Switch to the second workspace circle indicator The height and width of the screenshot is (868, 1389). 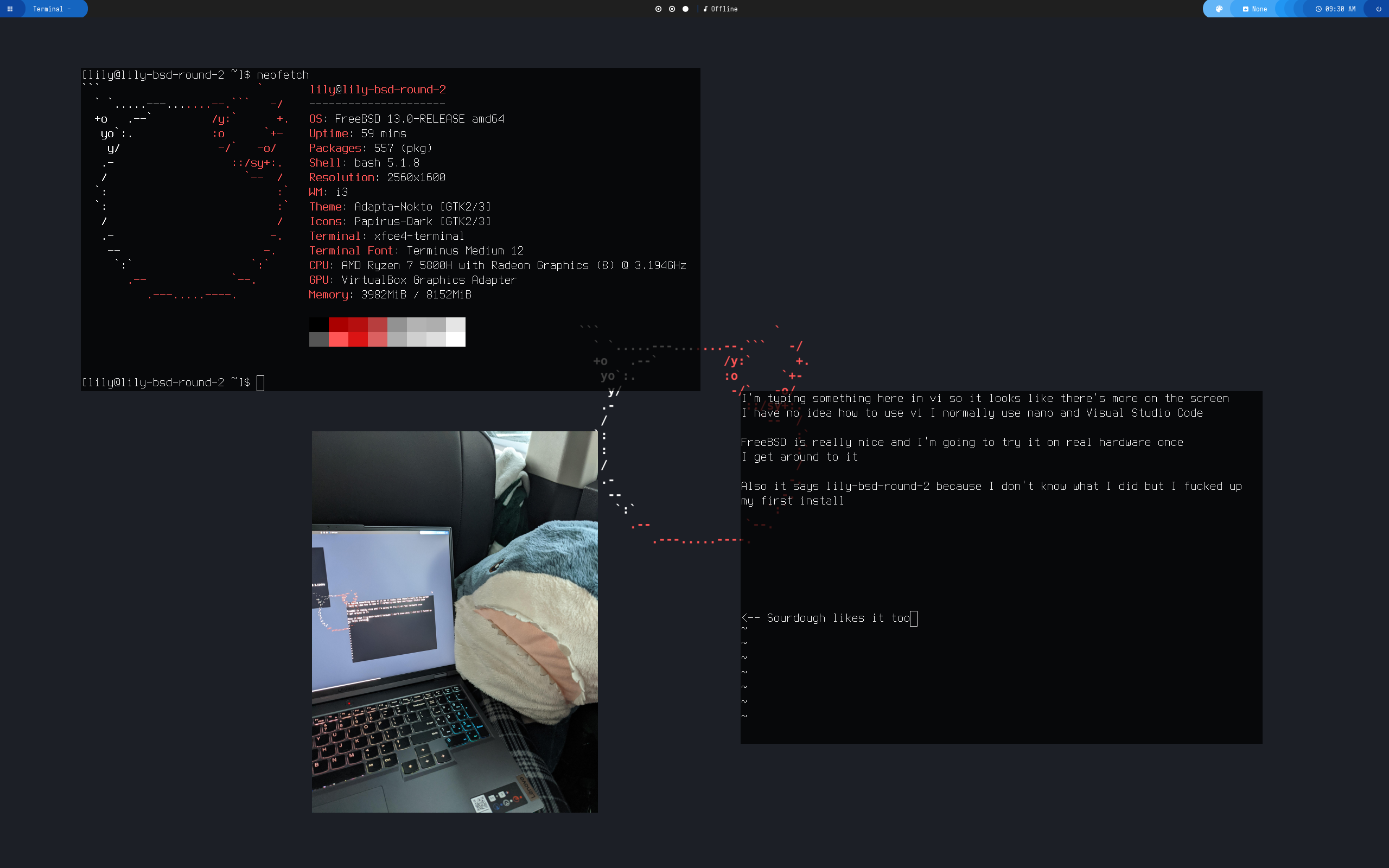[672, 9]
